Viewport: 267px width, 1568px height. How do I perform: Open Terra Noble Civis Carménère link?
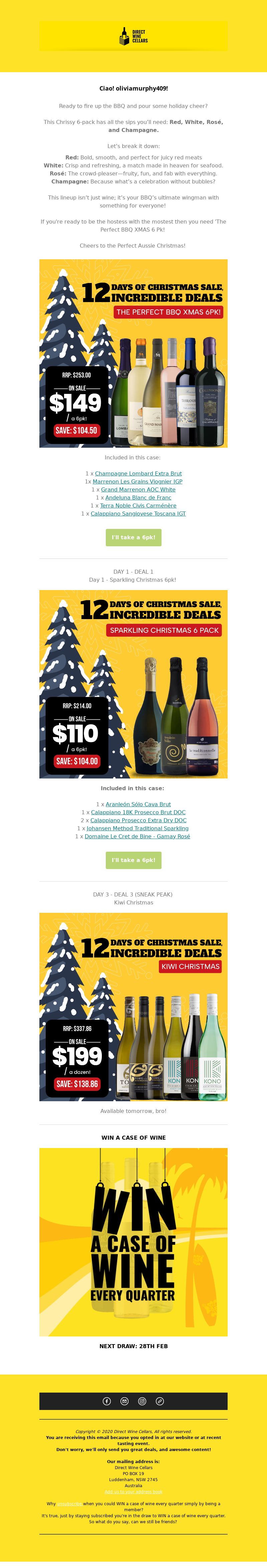(x=138, y=505)
